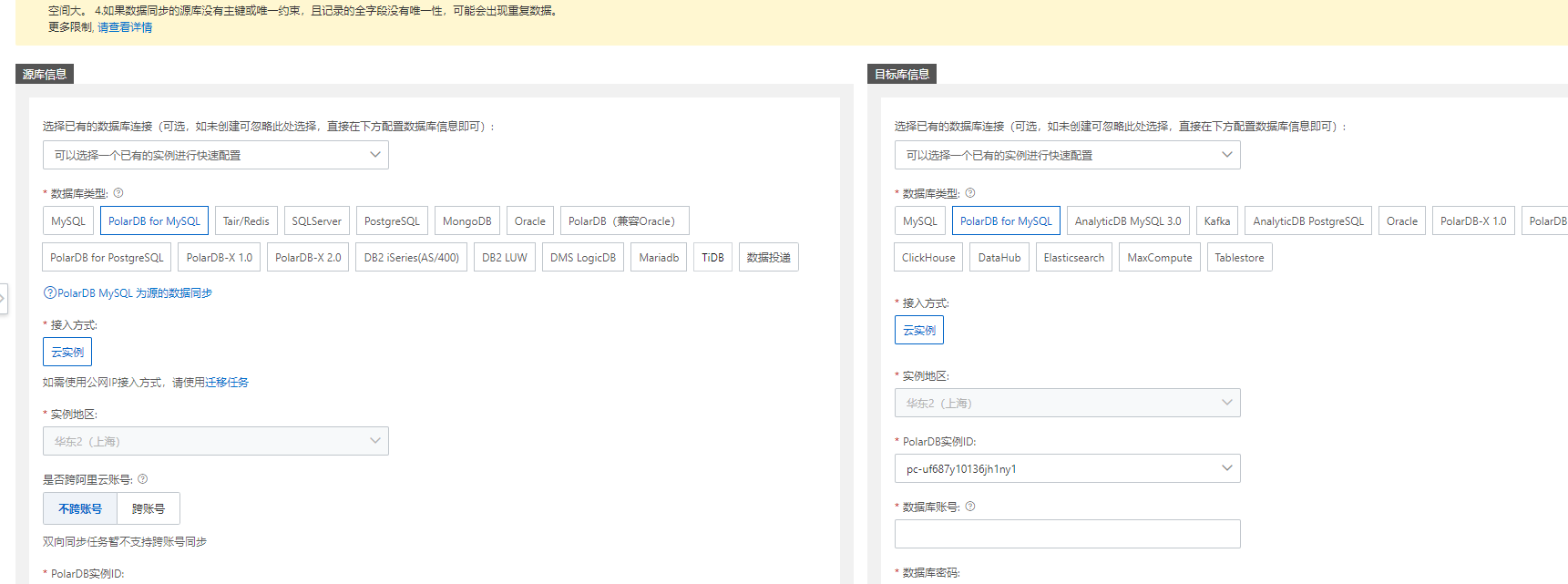This screenshot has height=584, width=1568.
Task: Select 云实例 access method for source database
Action: point(67,353)
